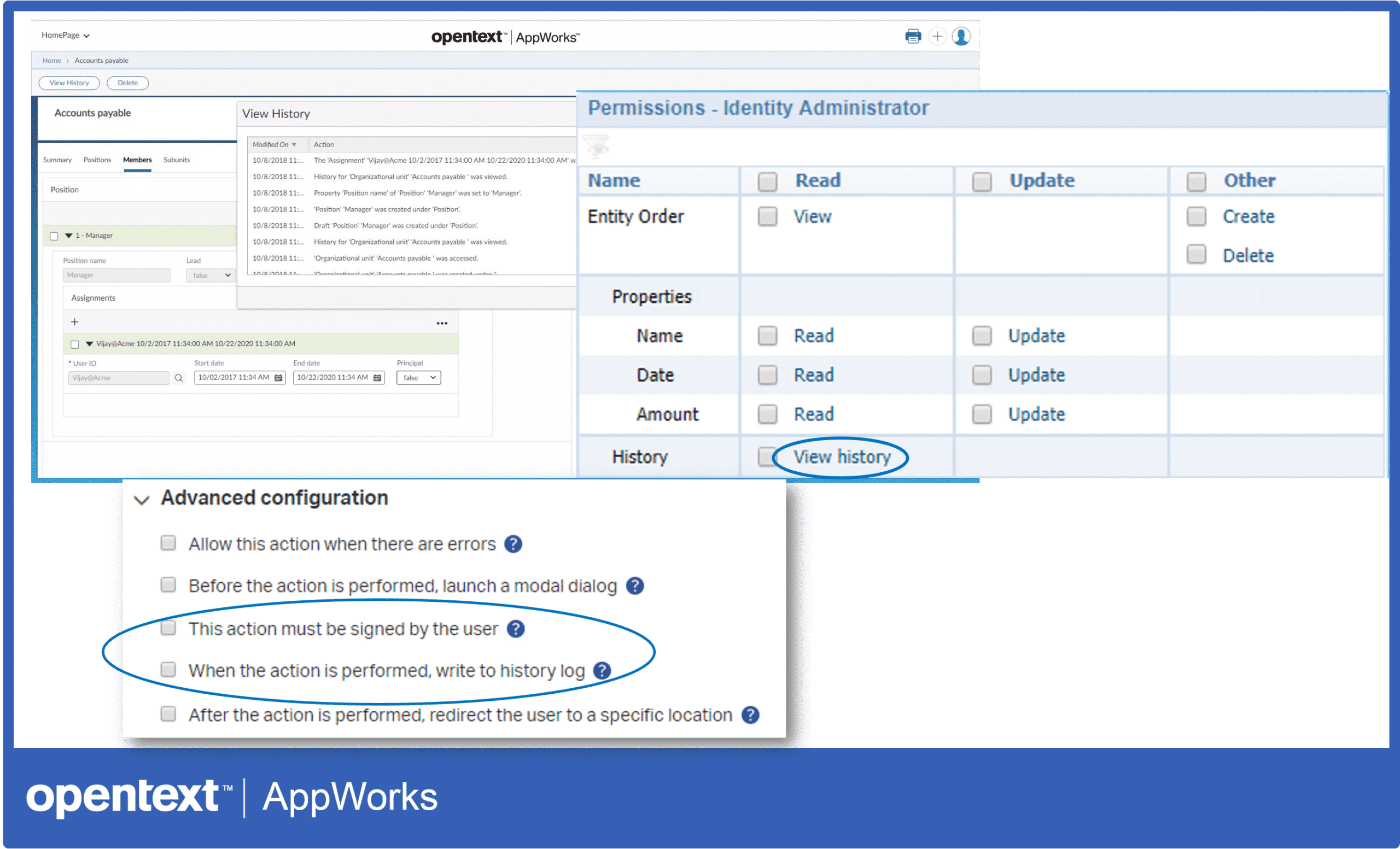Check the View history permission for History
This screenshot has width=1400, height=849.
pos(767,457)
